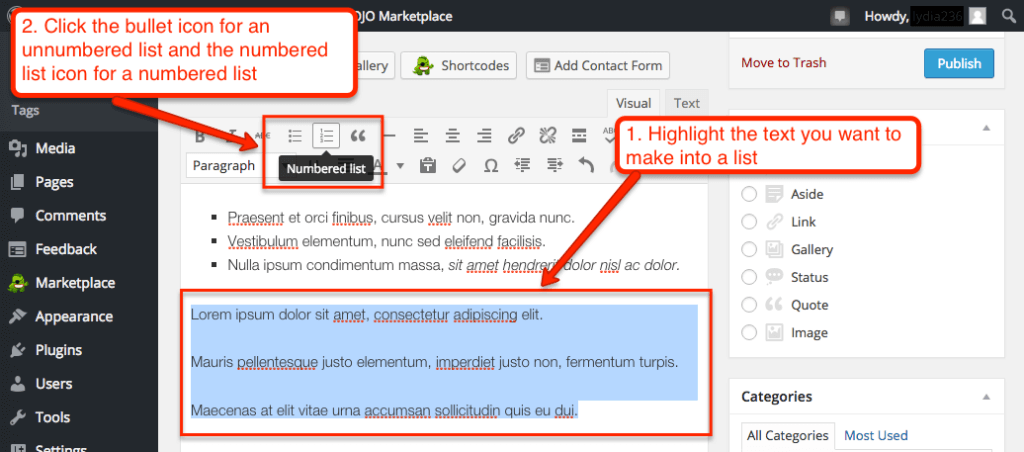The width and height of the screenshot is (1024, 452).
Task: Align text center
Action: 453,136
